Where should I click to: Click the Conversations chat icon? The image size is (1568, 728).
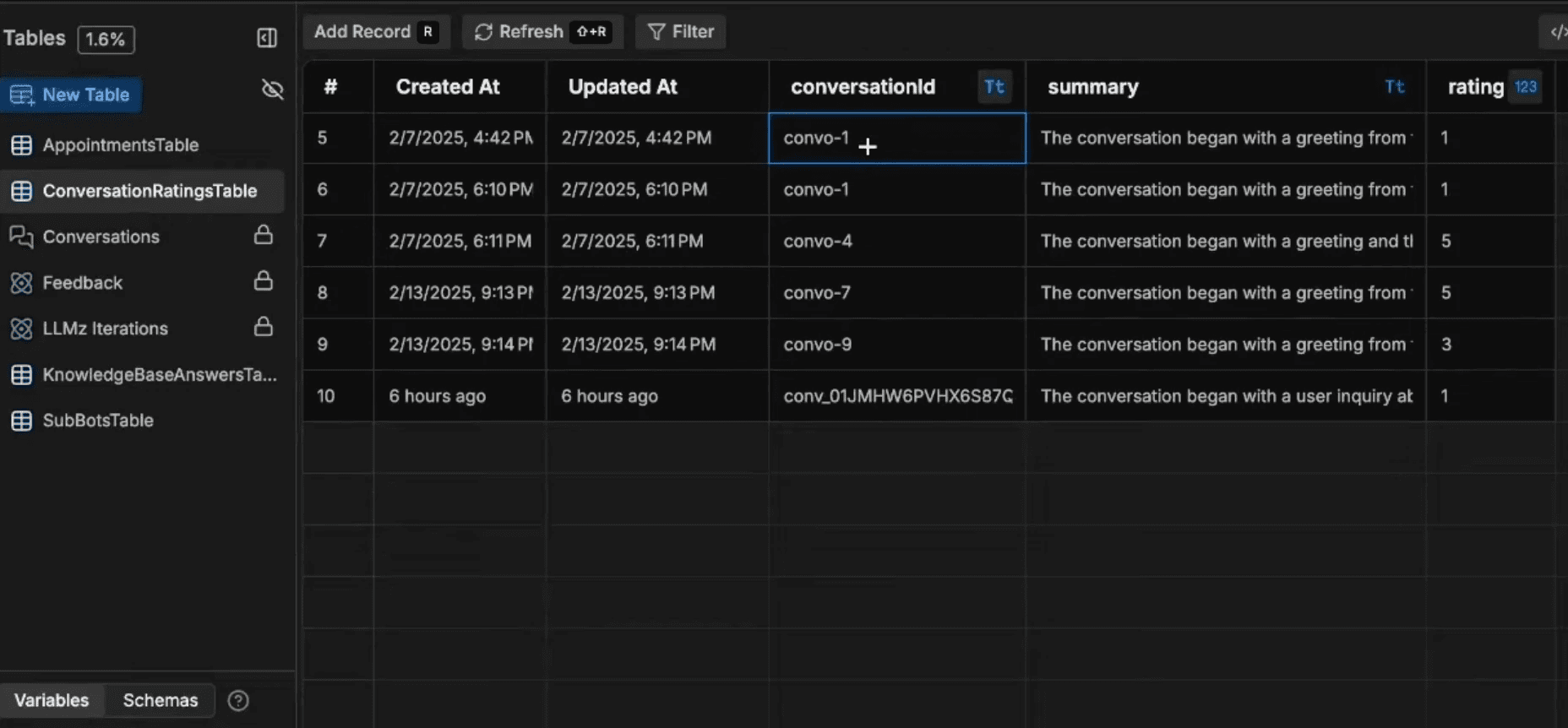tap(21, 236)
